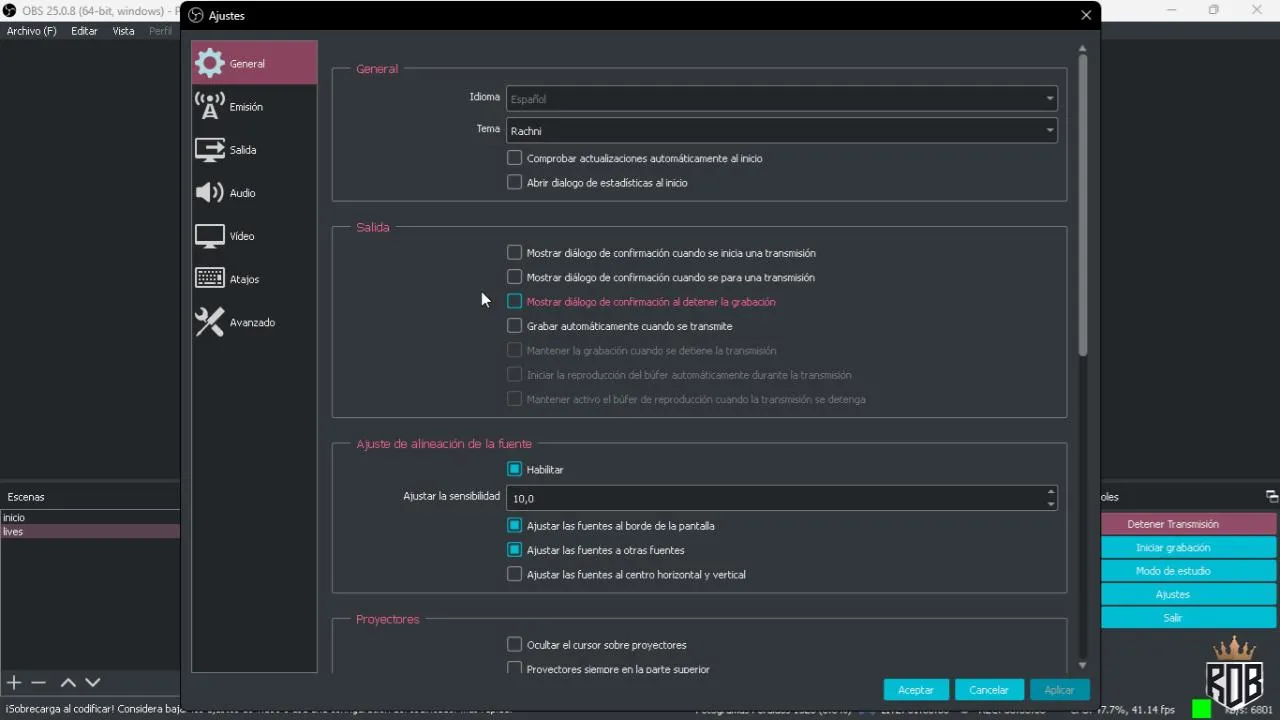Screen dimensions: 1280x720
Task: Toggle Ajustar las fuentes a otras fuentes
Action: coord(515,550)
